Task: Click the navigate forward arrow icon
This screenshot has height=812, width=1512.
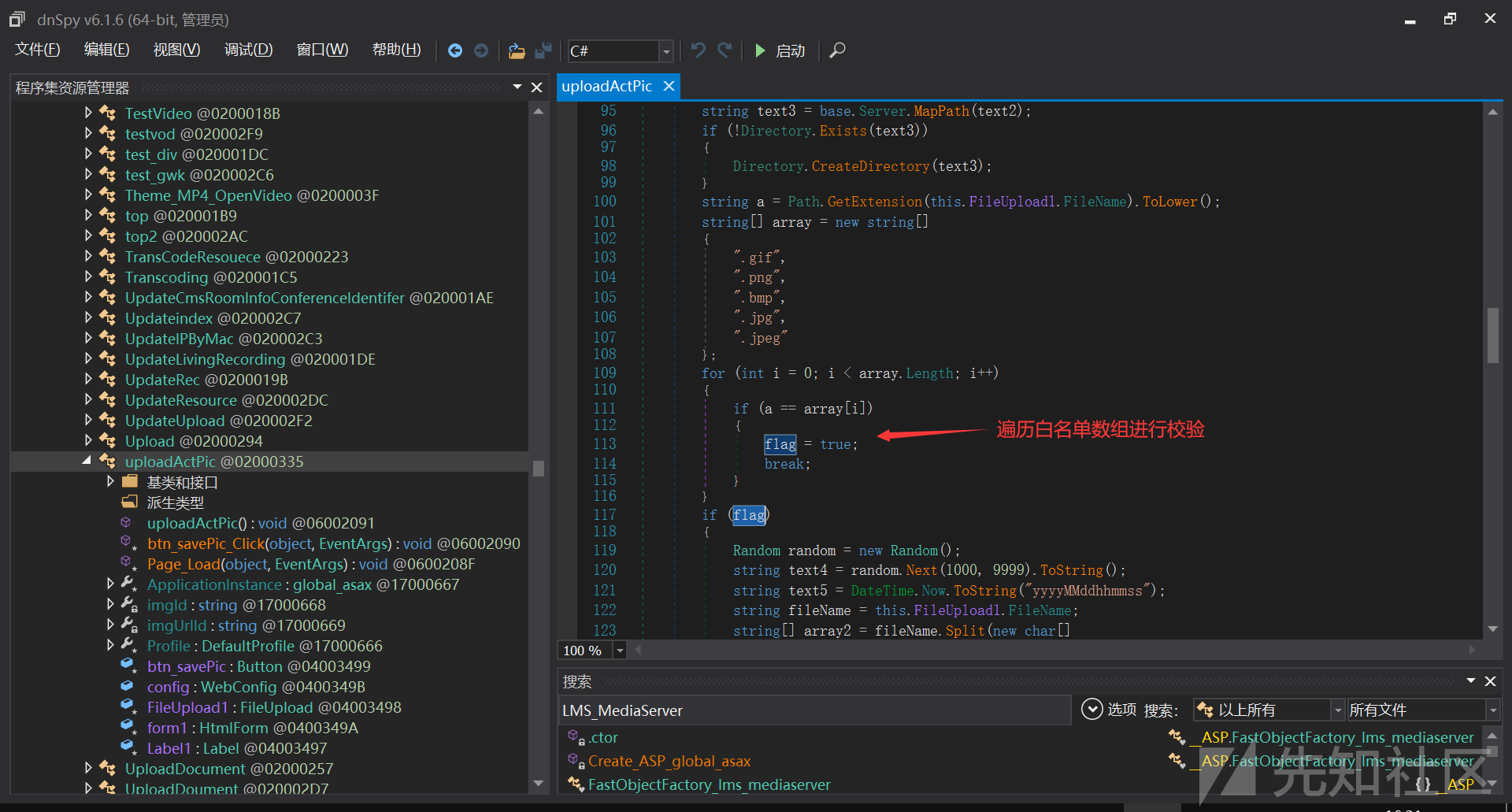Action: (x=481, y=50)
